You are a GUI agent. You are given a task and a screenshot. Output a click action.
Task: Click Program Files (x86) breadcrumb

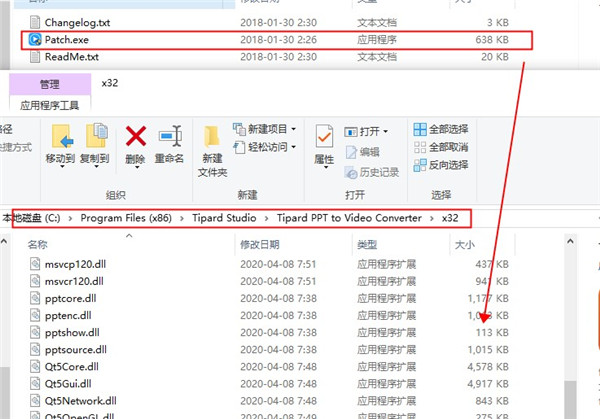pos(126,218)
